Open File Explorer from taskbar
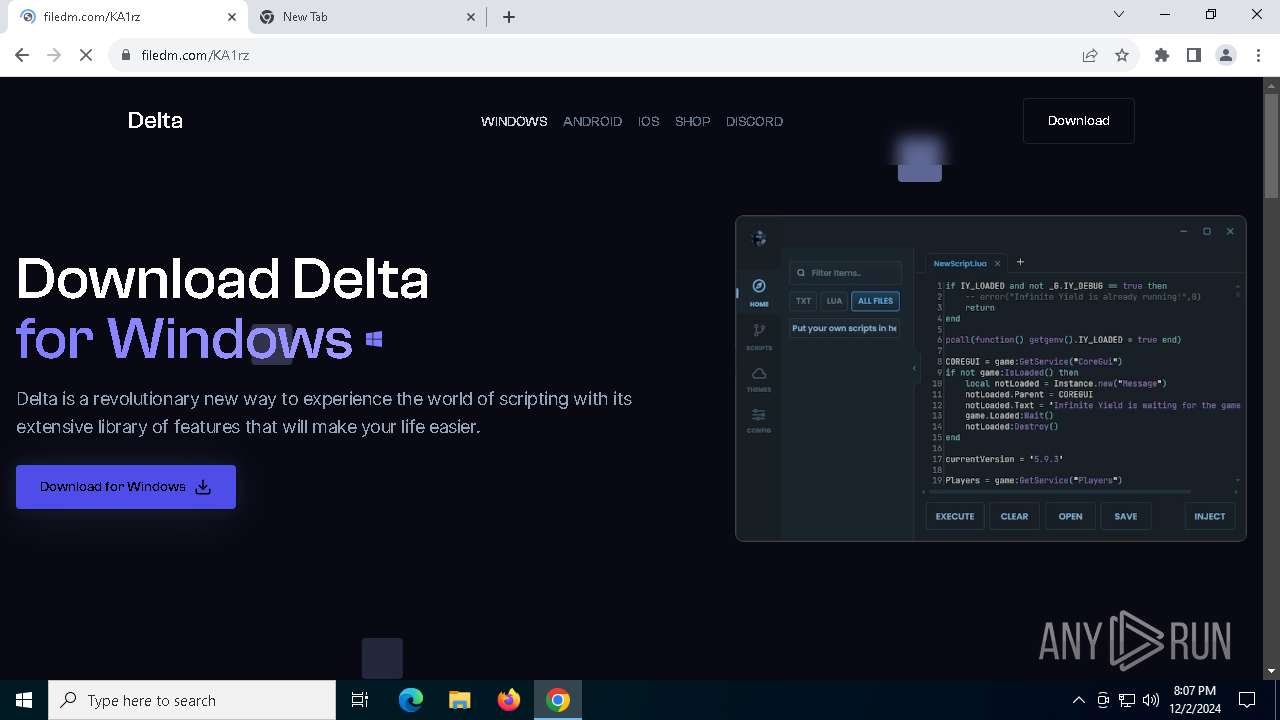Viewport: 1280px width, 720px height. pyautogui.click(x=460, y=700)
